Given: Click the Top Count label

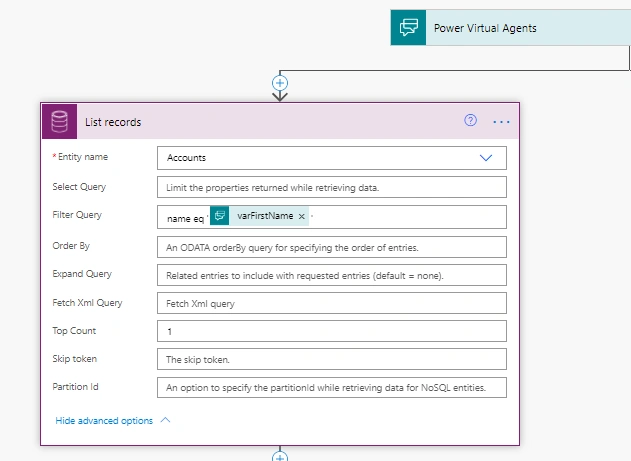Looking at the screenshot, I should click(x=74, y=331).
